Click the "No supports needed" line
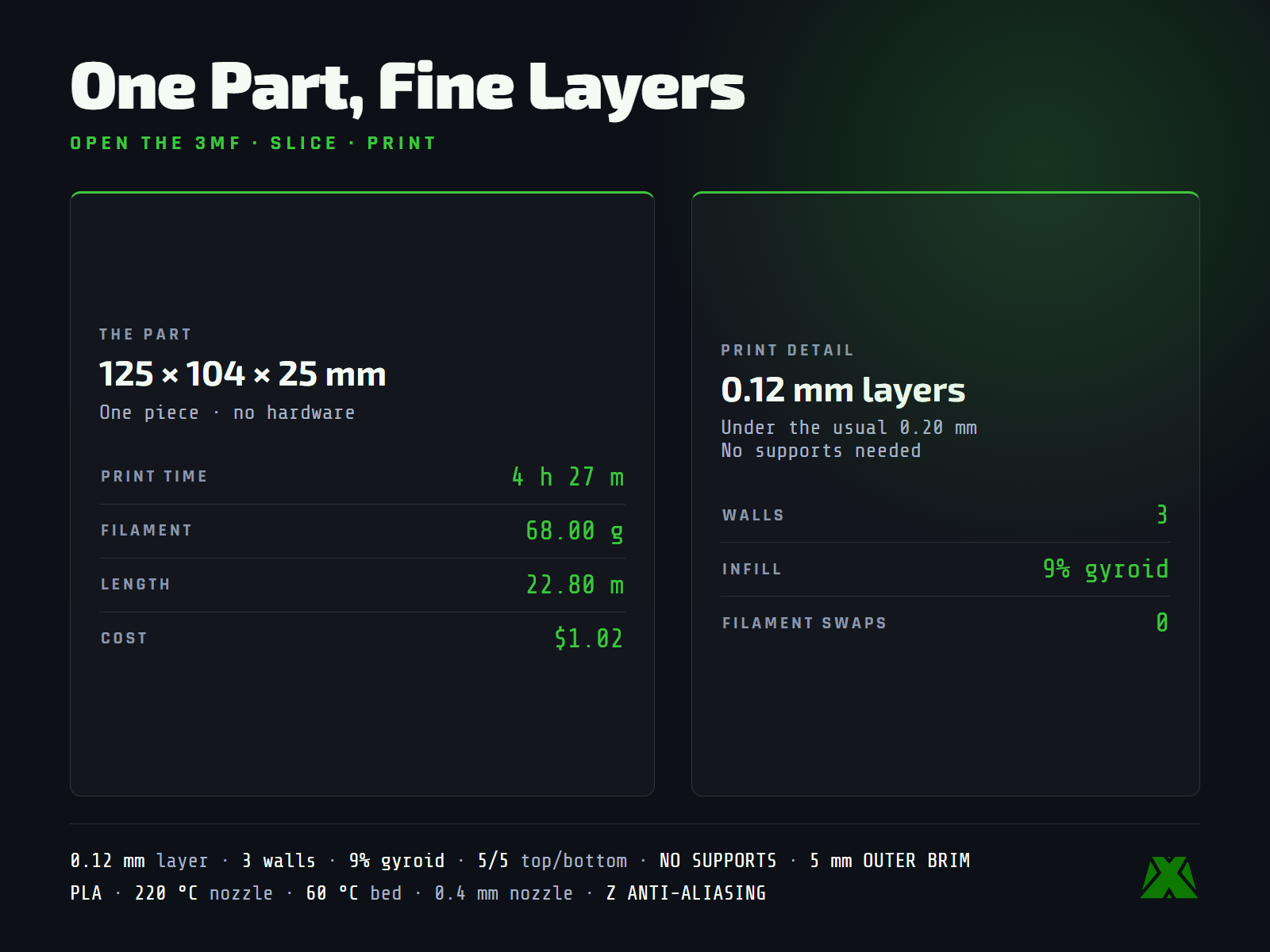This screenshot has width=1270, height=952. pyautogui.click(x=822, y=451)
